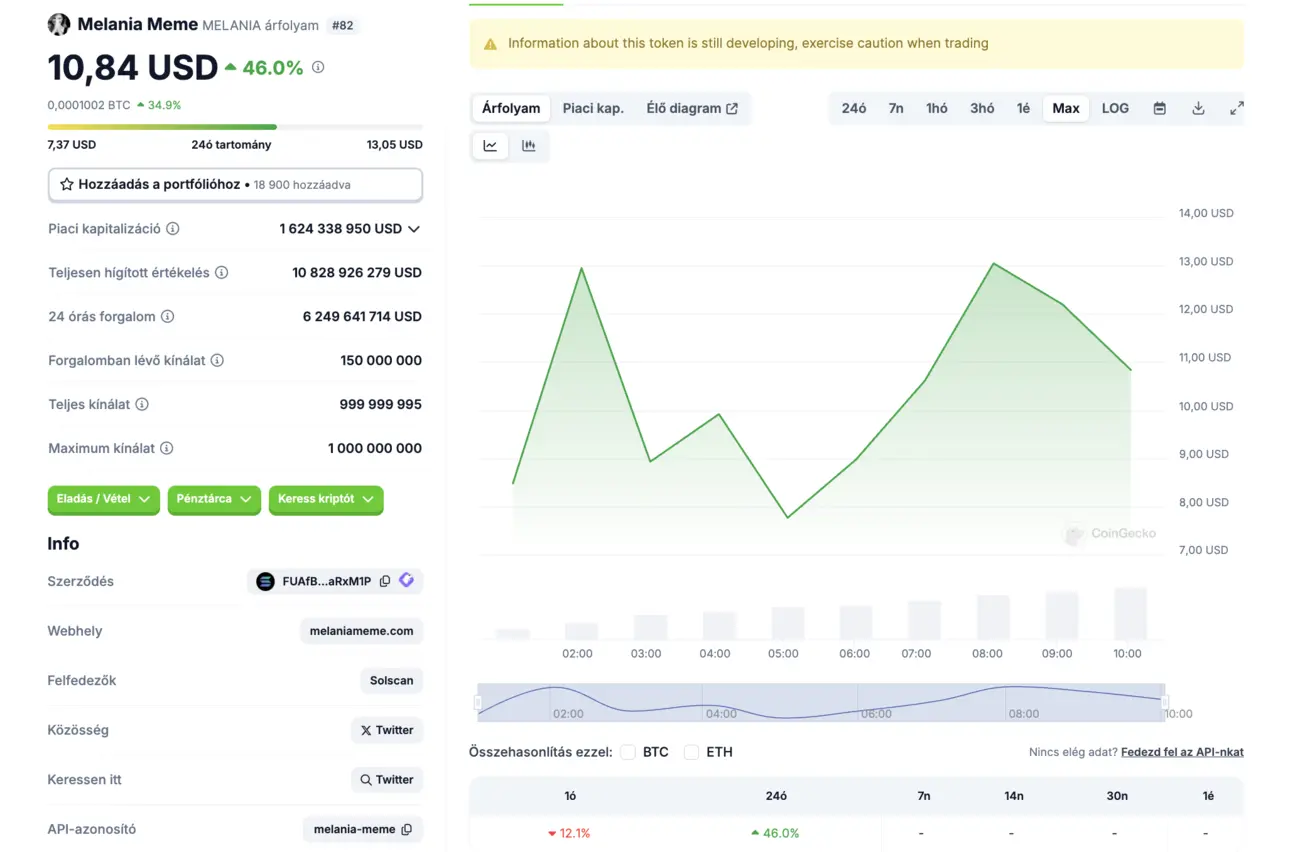
Task: Open the Eladás / Vétel dropdown
Action: point(104,499)
